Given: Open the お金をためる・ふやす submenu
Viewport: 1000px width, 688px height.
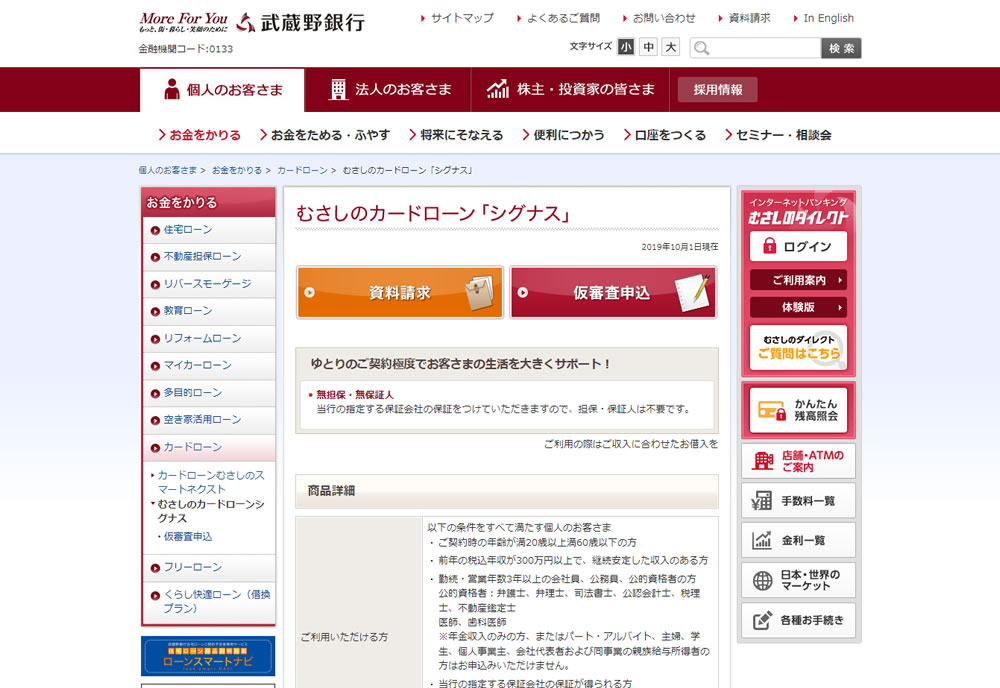Looking at the screenshot, I should [x=325, y=135].
